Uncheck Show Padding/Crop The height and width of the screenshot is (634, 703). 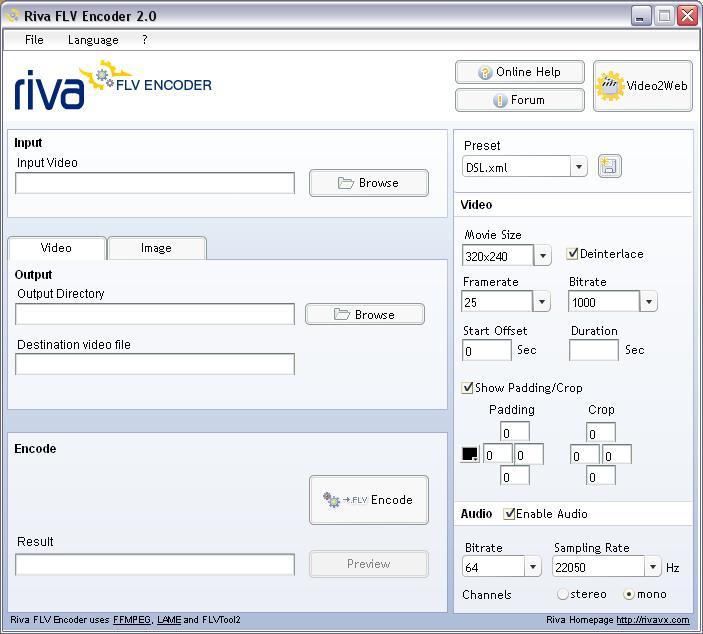tap(467, 387)
